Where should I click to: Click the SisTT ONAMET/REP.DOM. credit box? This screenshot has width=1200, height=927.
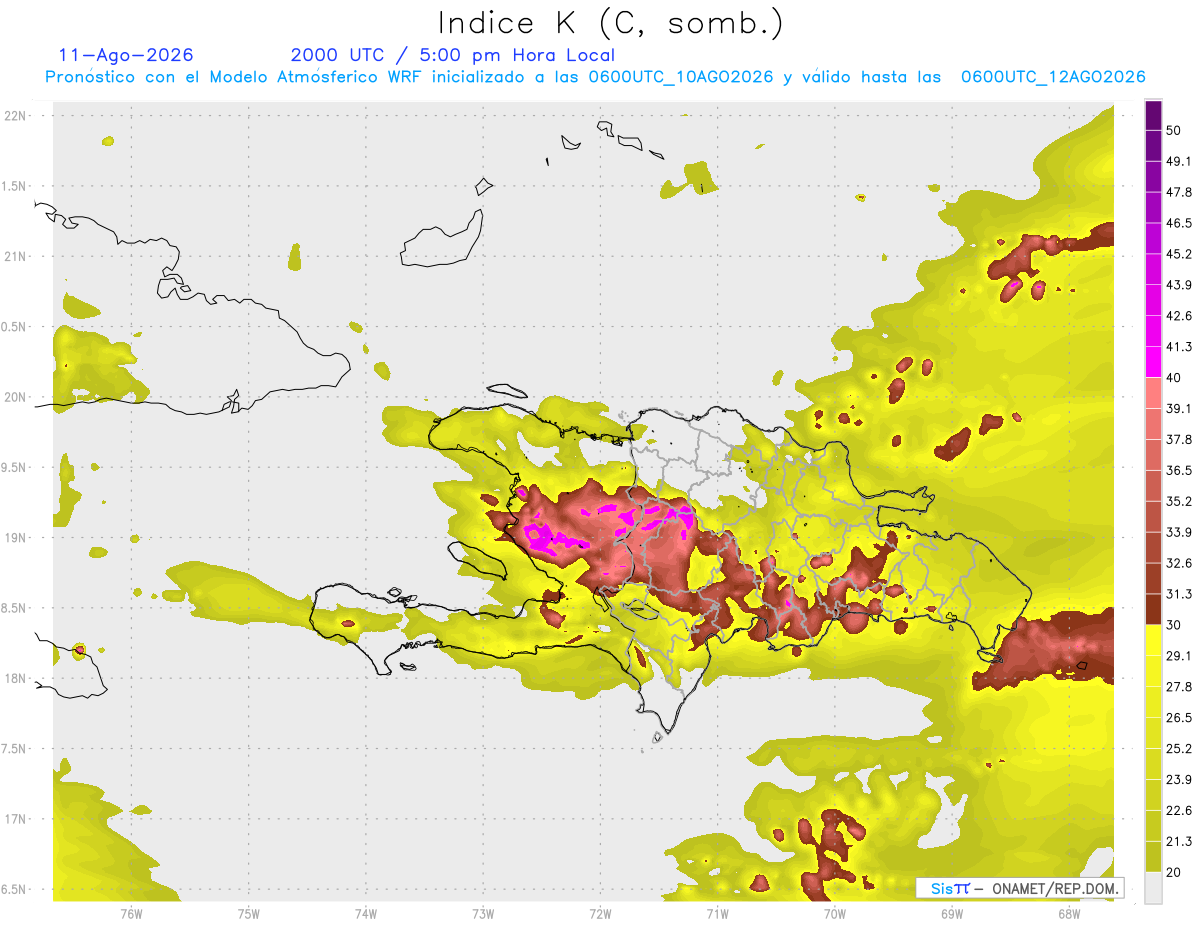pyautogui.click(x=1019, y=888)
